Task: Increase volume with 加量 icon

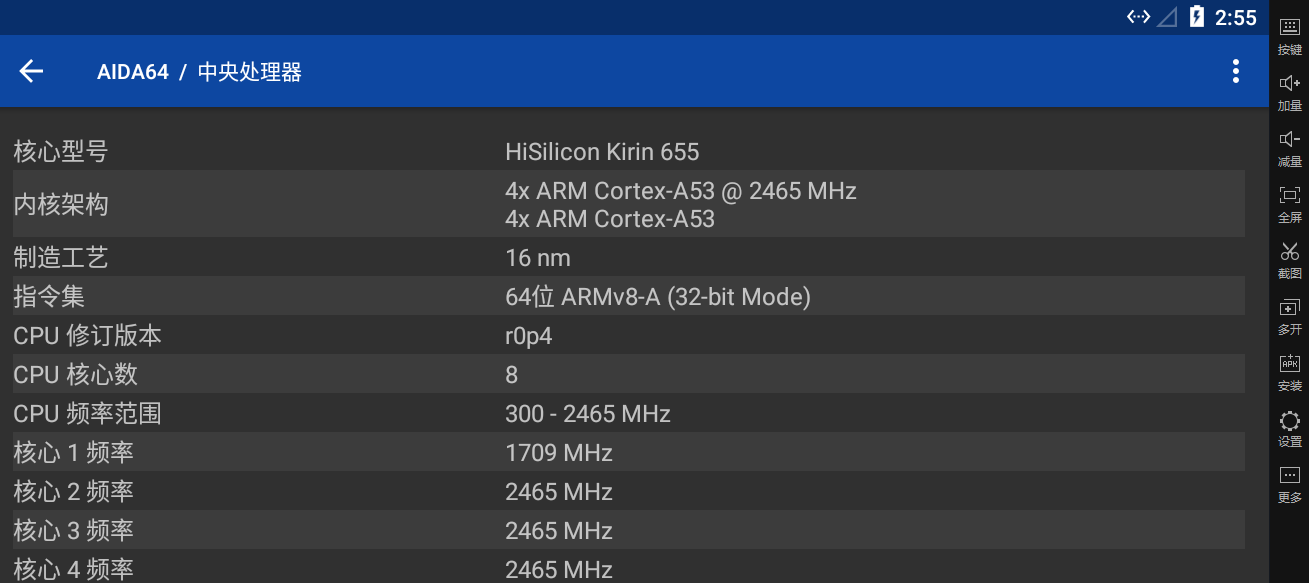Action: pyautogui.click(x=1290, y=93)
